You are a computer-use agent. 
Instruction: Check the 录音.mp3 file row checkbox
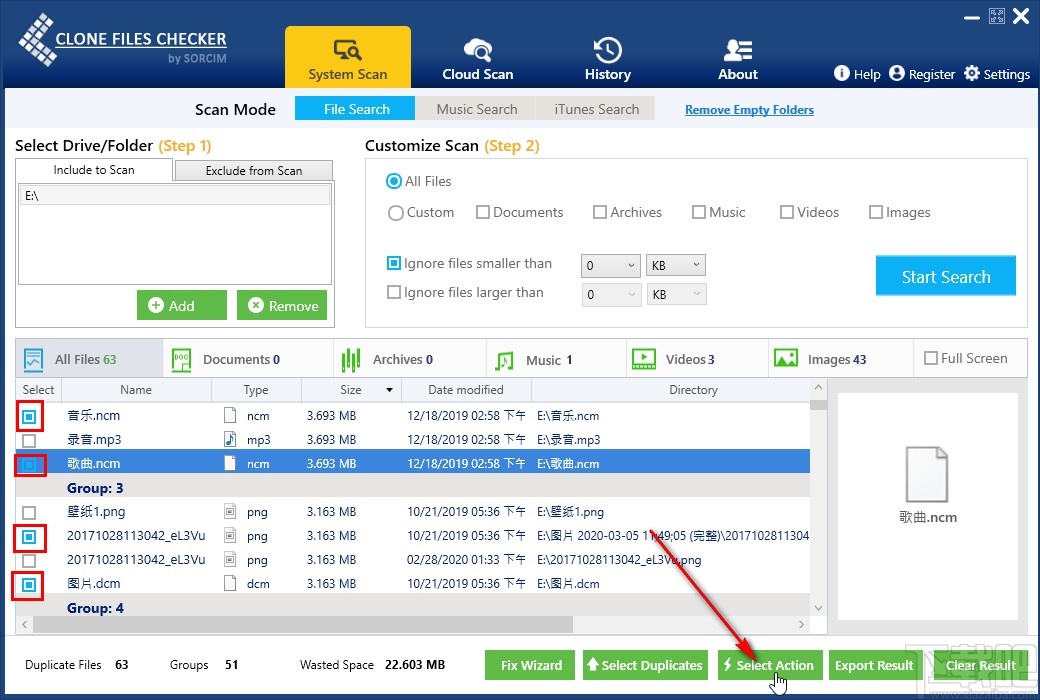[x=29, y=440]
